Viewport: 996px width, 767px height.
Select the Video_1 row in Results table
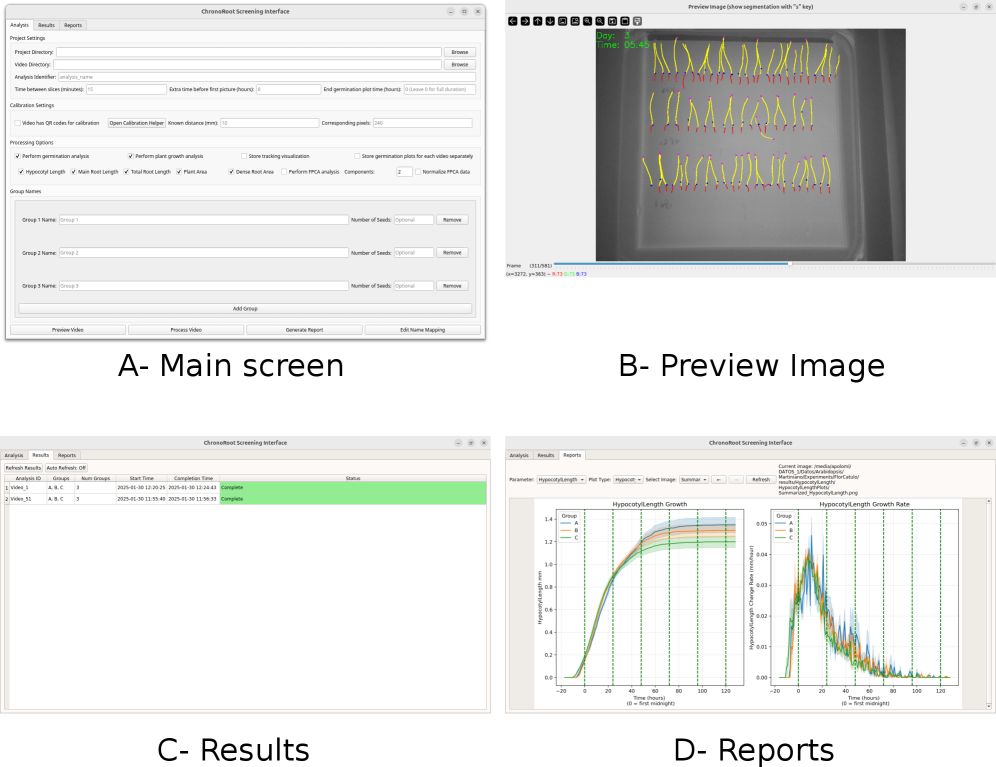(245, 487)
